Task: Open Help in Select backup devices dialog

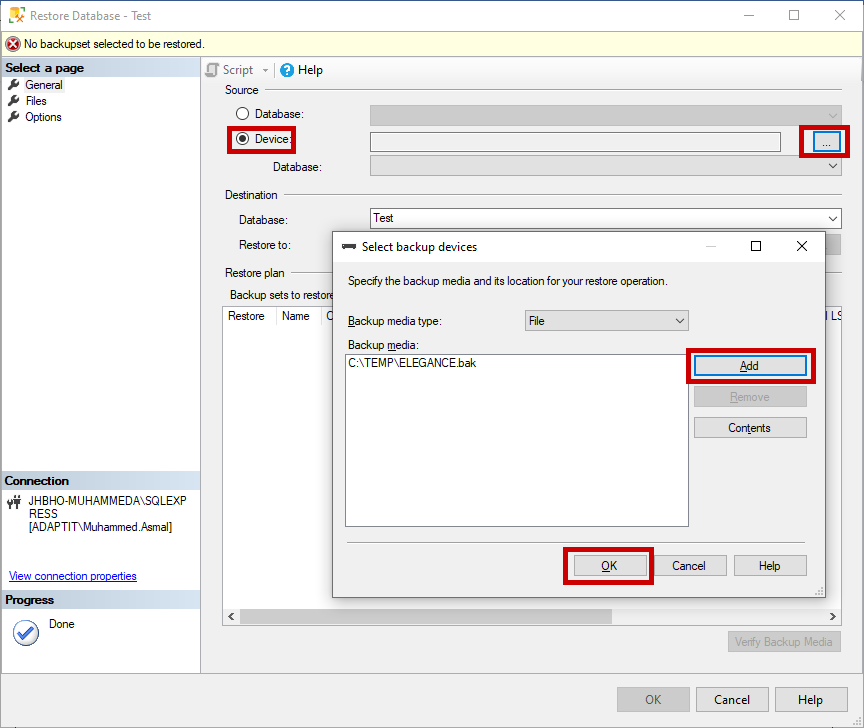Action: tap(770, 566)
